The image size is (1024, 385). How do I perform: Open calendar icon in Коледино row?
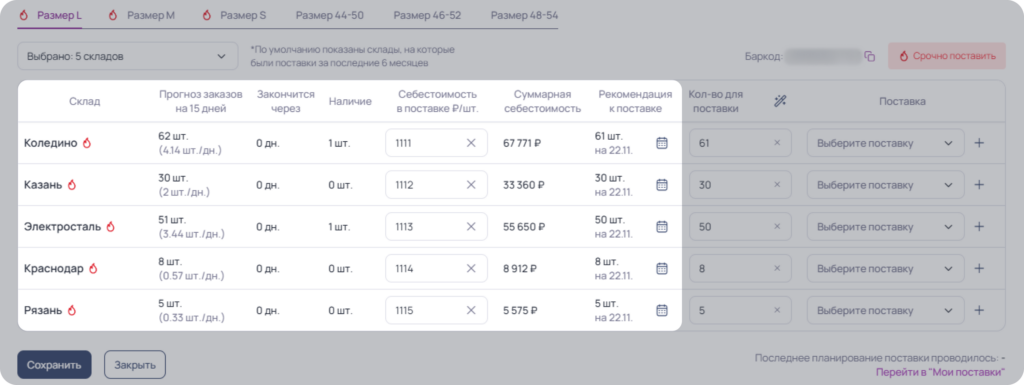tap(662, 143)
